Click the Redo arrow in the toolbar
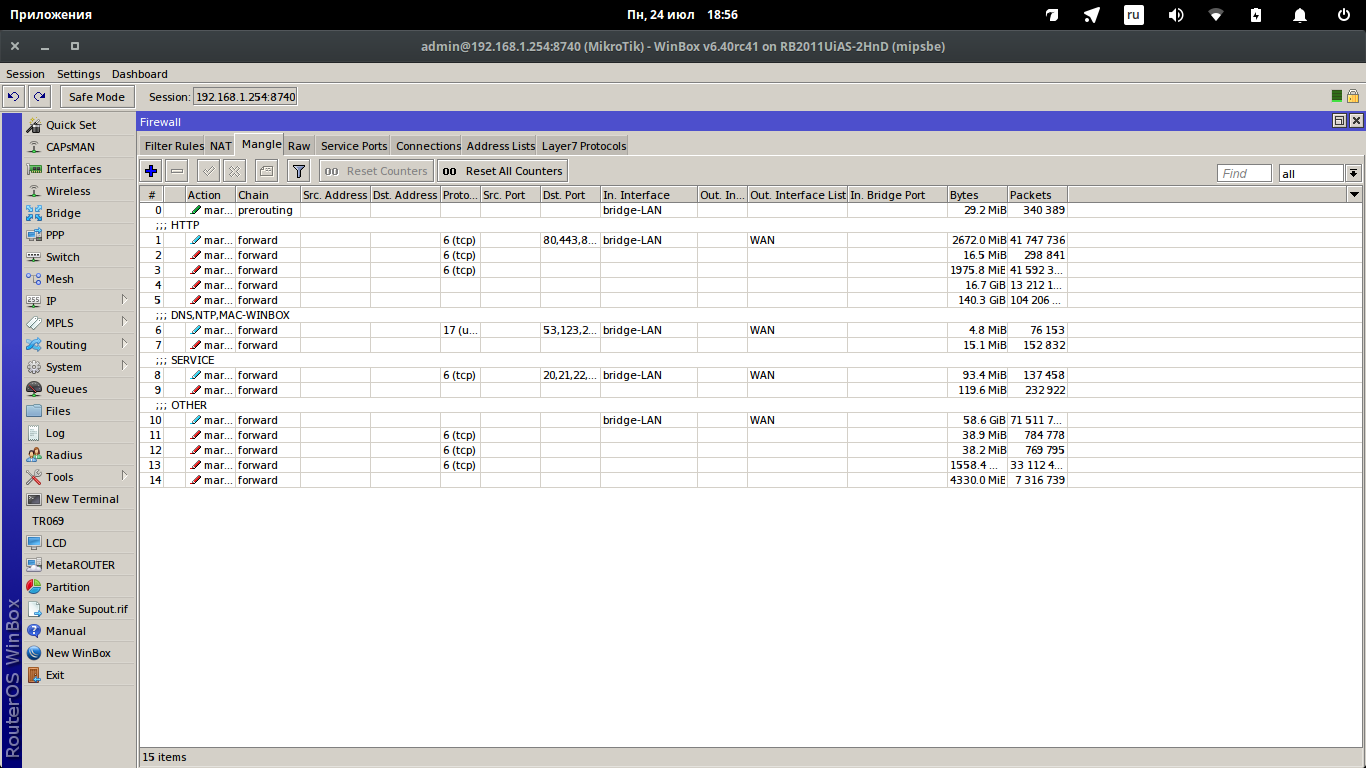Viewport: 1366px width, 768px height. [x=39, y=97]
